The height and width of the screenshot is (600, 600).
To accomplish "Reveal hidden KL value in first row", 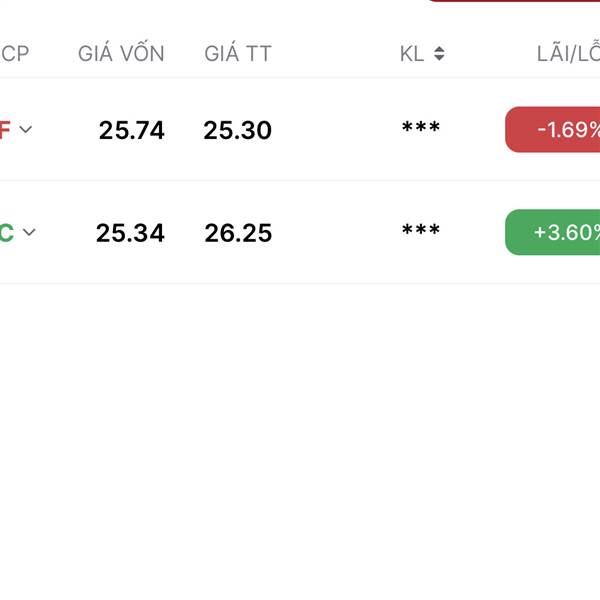I will (421, 129).
